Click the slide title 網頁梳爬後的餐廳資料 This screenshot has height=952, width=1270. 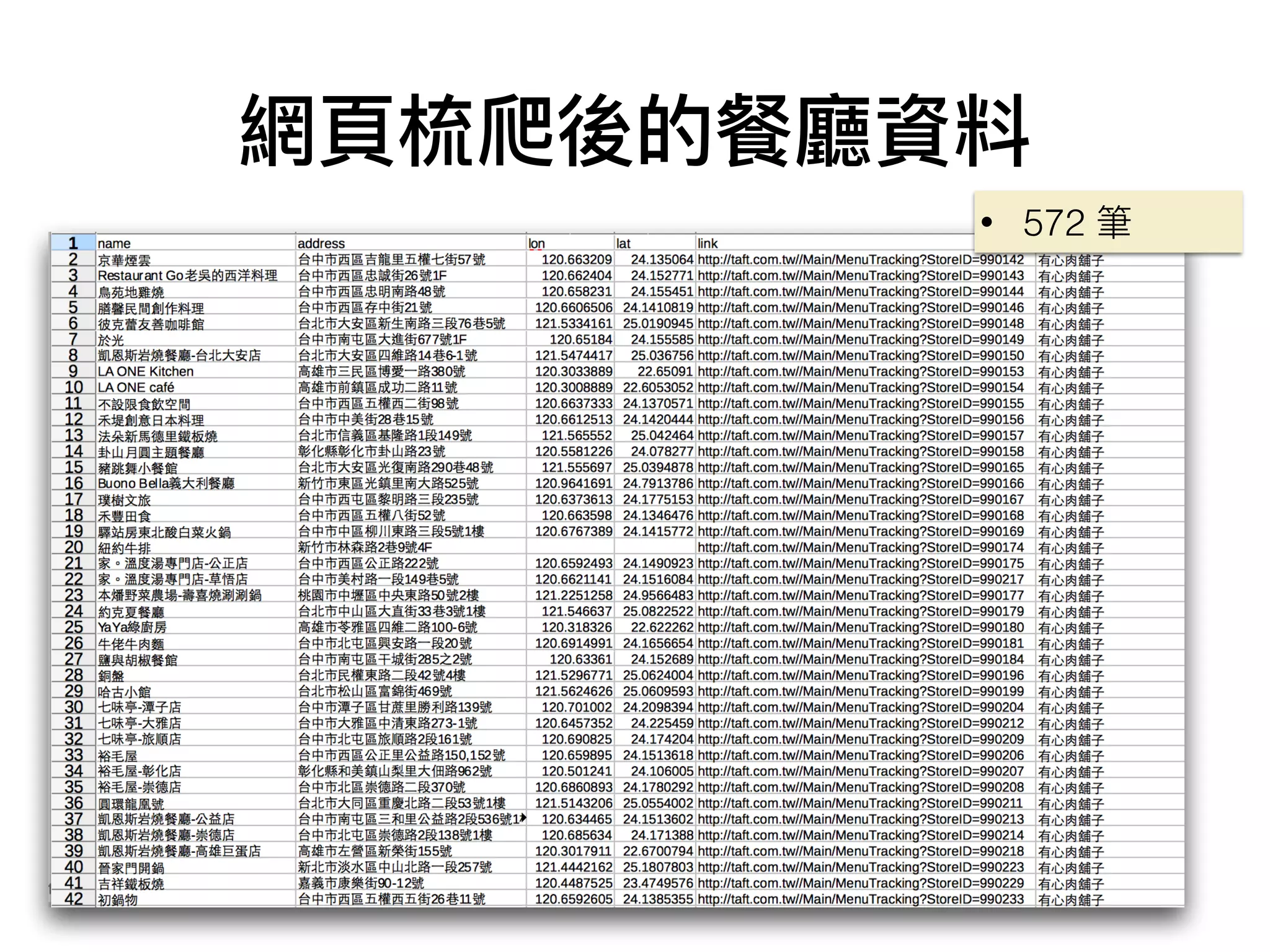(x=634, y=131)
